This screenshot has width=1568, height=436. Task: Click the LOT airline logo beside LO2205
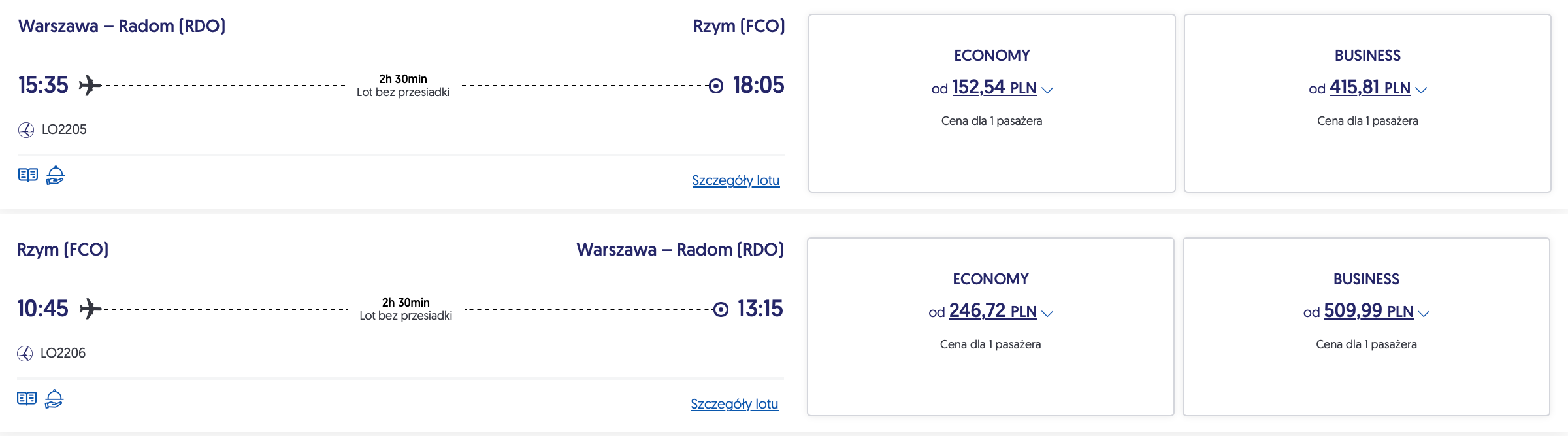coord(26,130)
